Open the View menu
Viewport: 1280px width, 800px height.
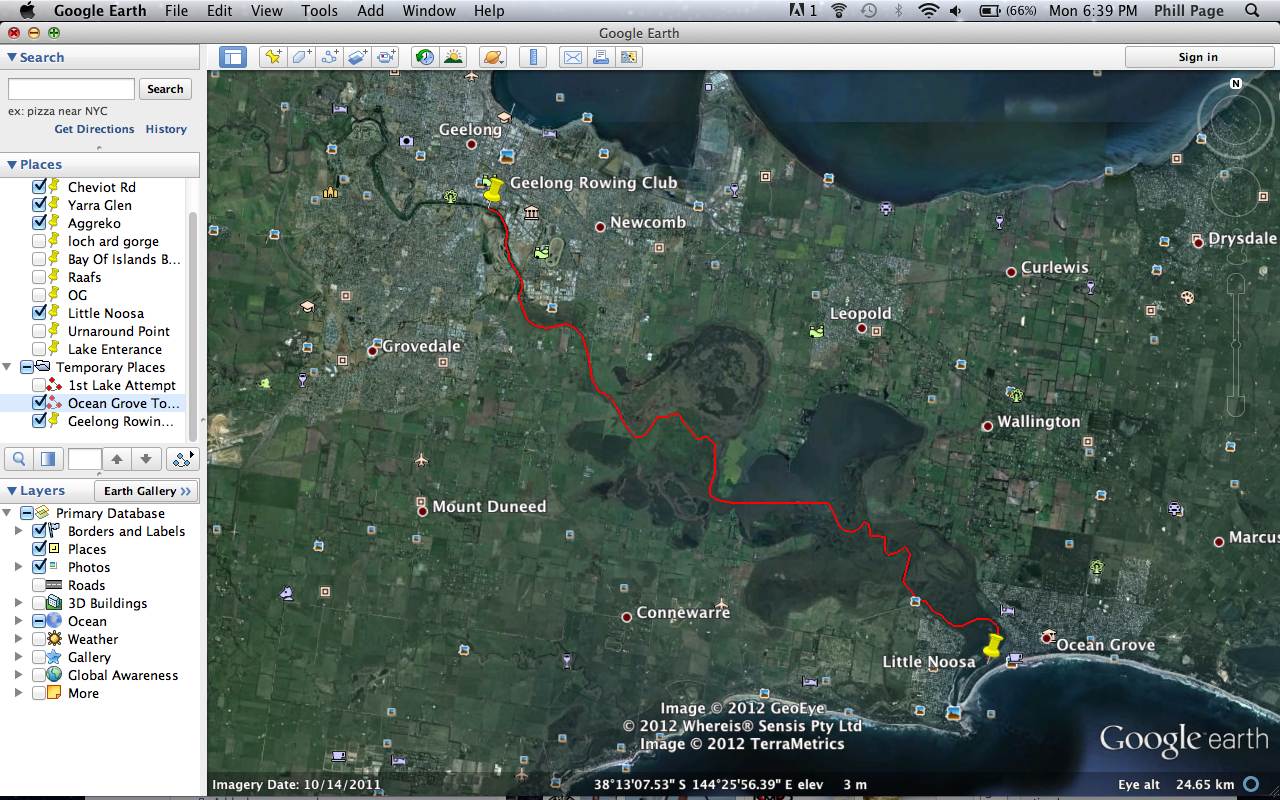(266, 11)
